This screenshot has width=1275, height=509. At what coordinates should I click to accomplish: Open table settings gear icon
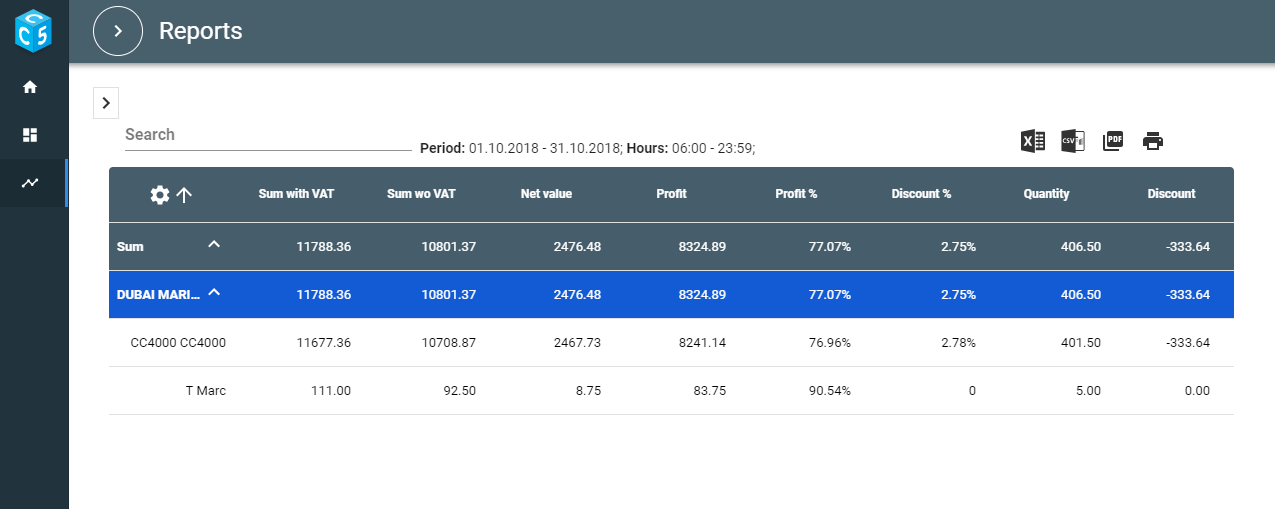[159, 195]
